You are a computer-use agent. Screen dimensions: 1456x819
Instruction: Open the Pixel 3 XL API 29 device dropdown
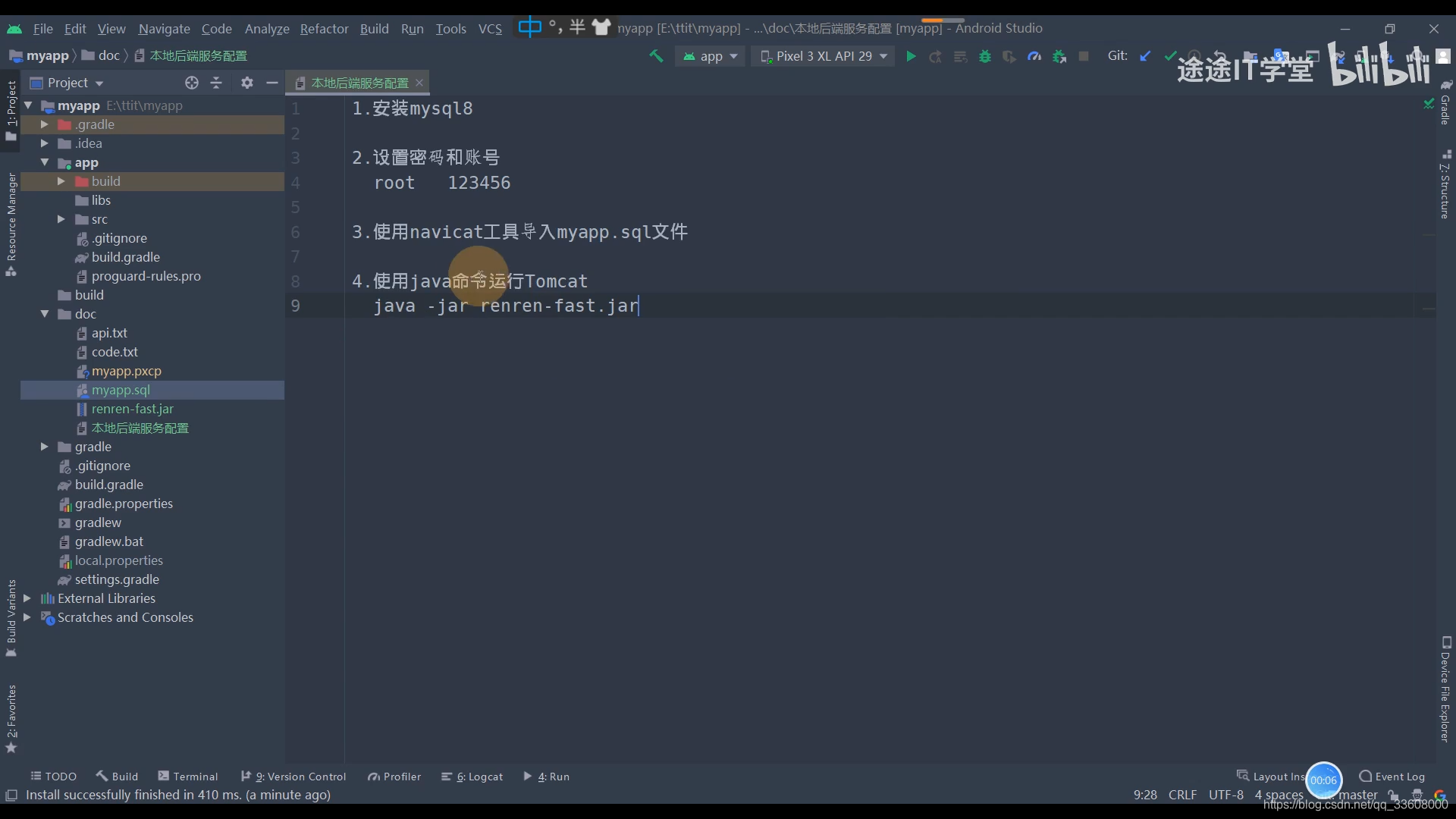coord(824,56)
